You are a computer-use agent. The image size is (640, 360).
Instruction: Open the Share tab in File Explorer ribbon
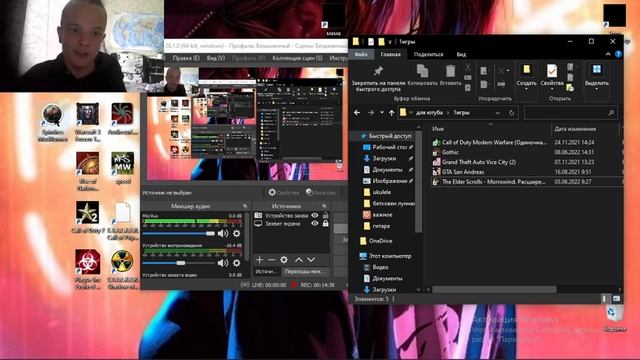(x=428, y=54)
